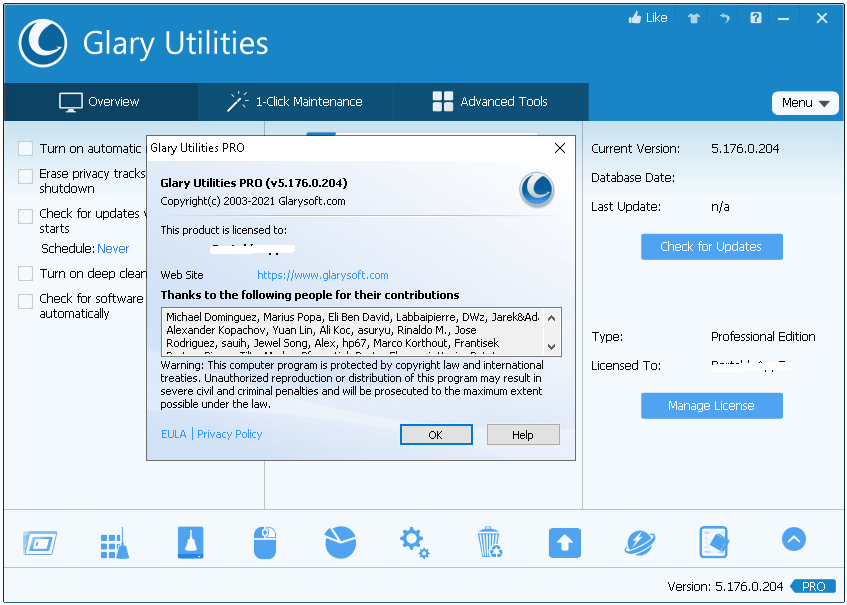Open the Browser Assistant planet icon
The height and width of the screenshot is (605, 847).
(640, 542)
